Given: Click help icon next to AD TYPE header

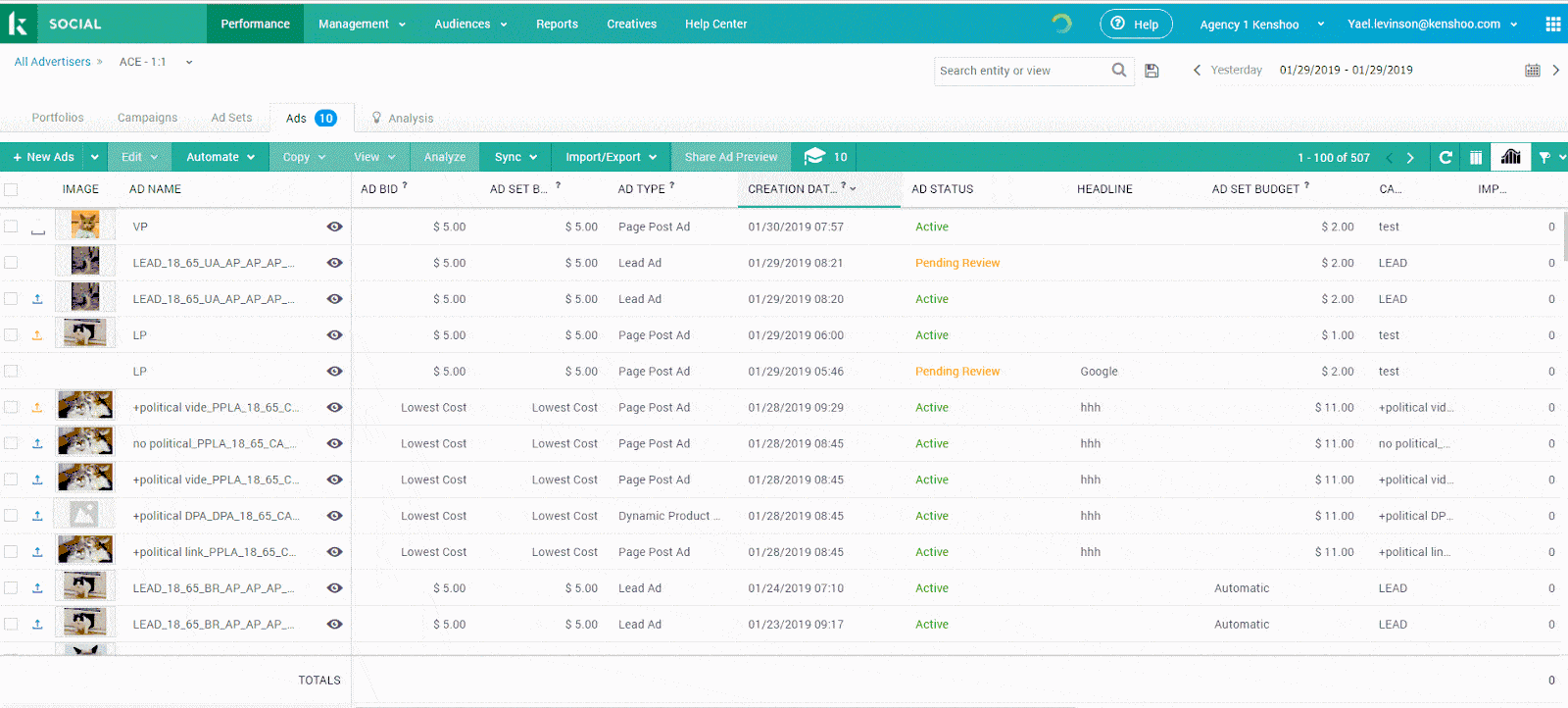Looking at the screenshot, I should pyautogui.click(x=672, y=184).
